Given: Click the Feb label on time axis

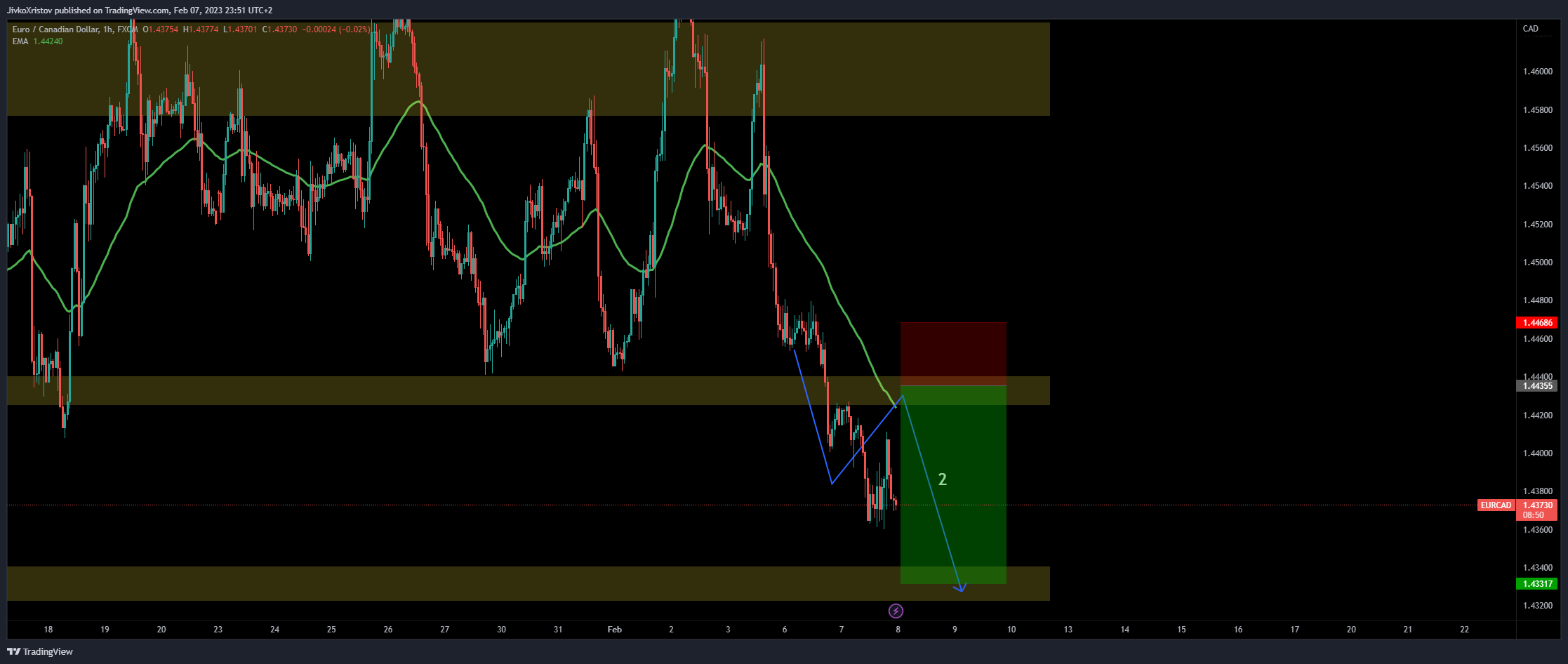Looking at the screenshot, I should 615,630.
